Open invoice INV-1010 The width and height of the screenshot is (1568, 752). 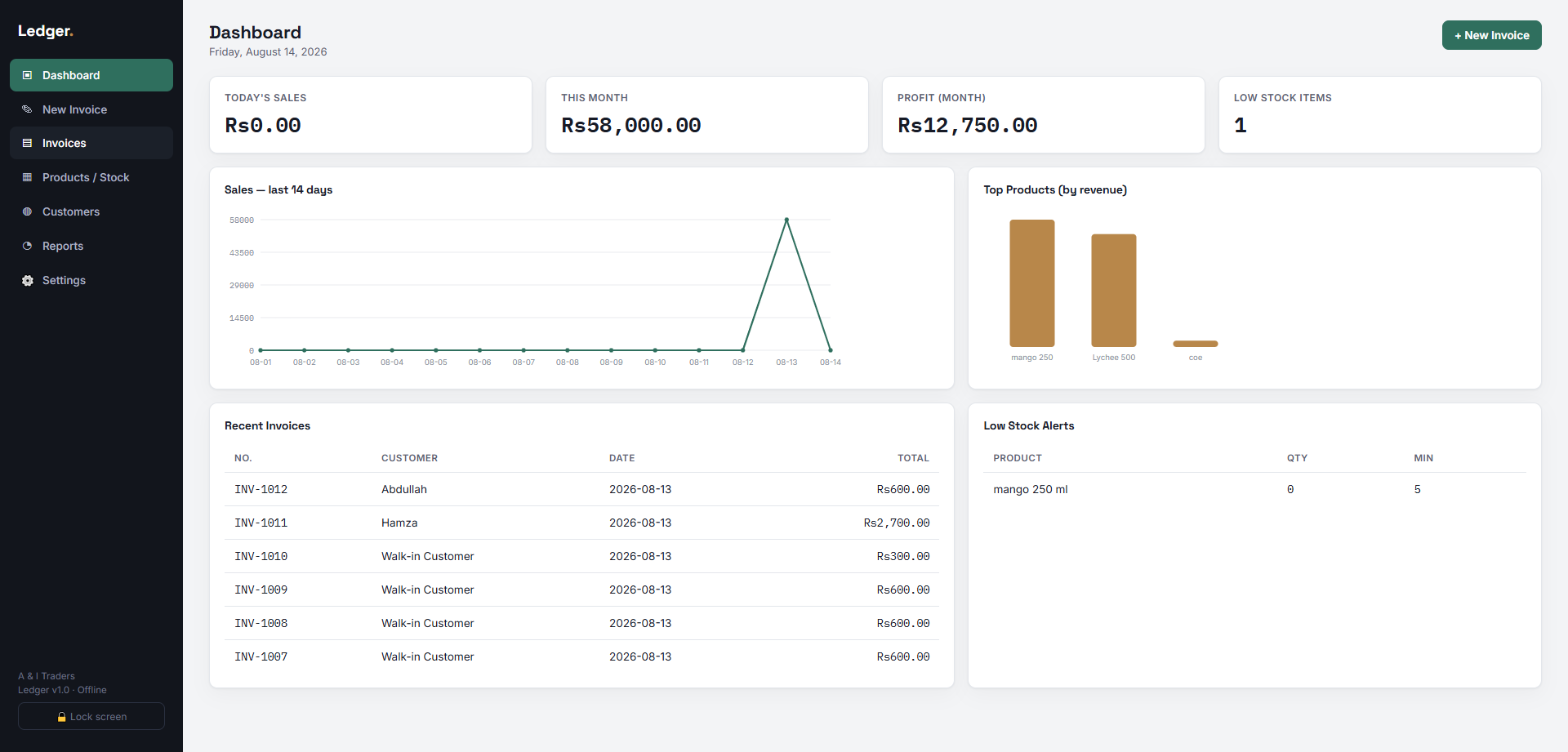pos(261,556)
